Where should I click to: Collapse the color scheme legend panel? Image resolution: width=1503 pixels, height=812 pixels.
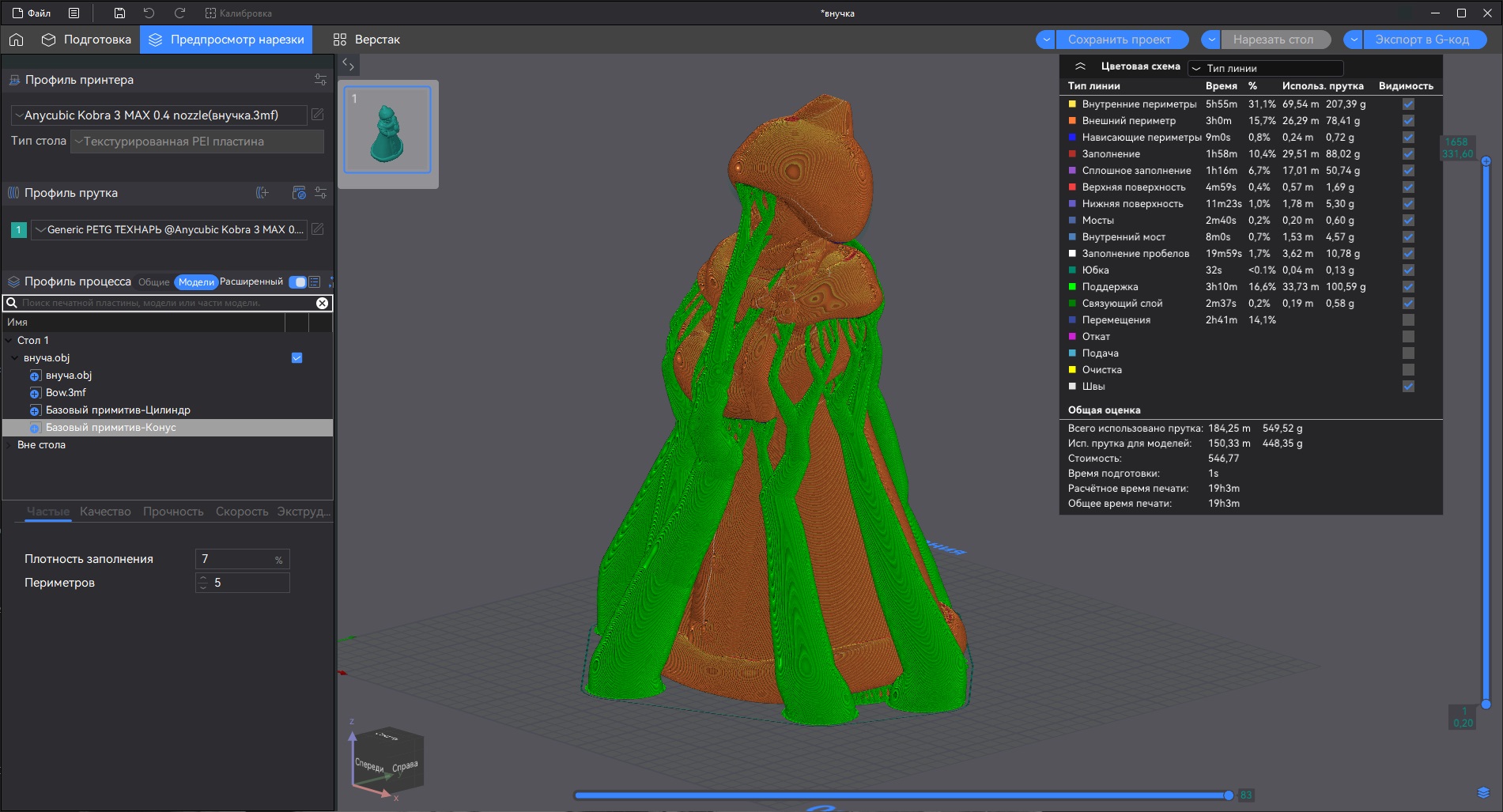1080,66
